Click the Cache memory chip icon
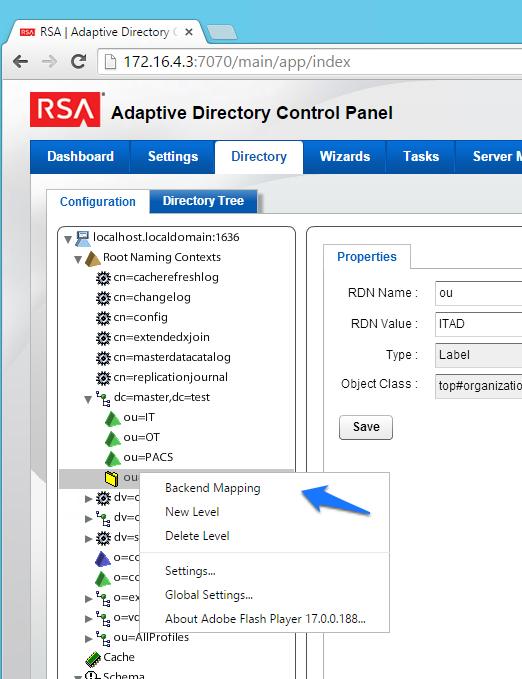Image resolution: width=522 pixels, height=679 pixels. click(93, 659)
